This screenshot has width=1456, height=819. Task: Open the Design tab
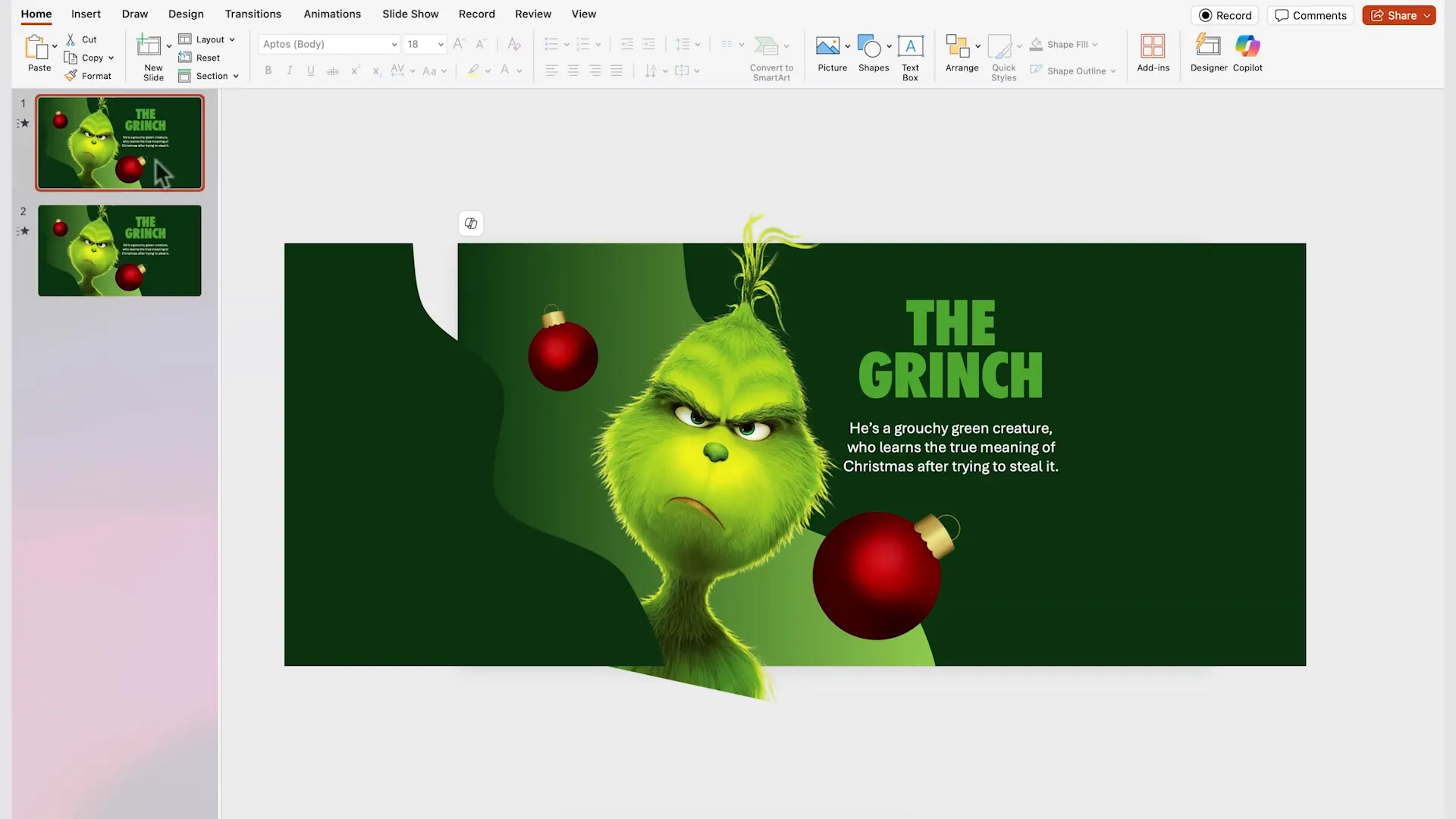(x=186, y=14)
